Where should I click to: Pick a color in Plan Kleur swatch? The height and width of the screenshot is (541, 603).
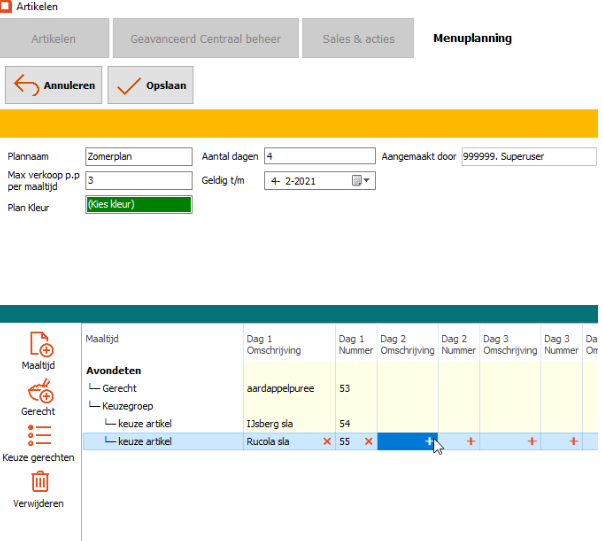tap(138, 205)
